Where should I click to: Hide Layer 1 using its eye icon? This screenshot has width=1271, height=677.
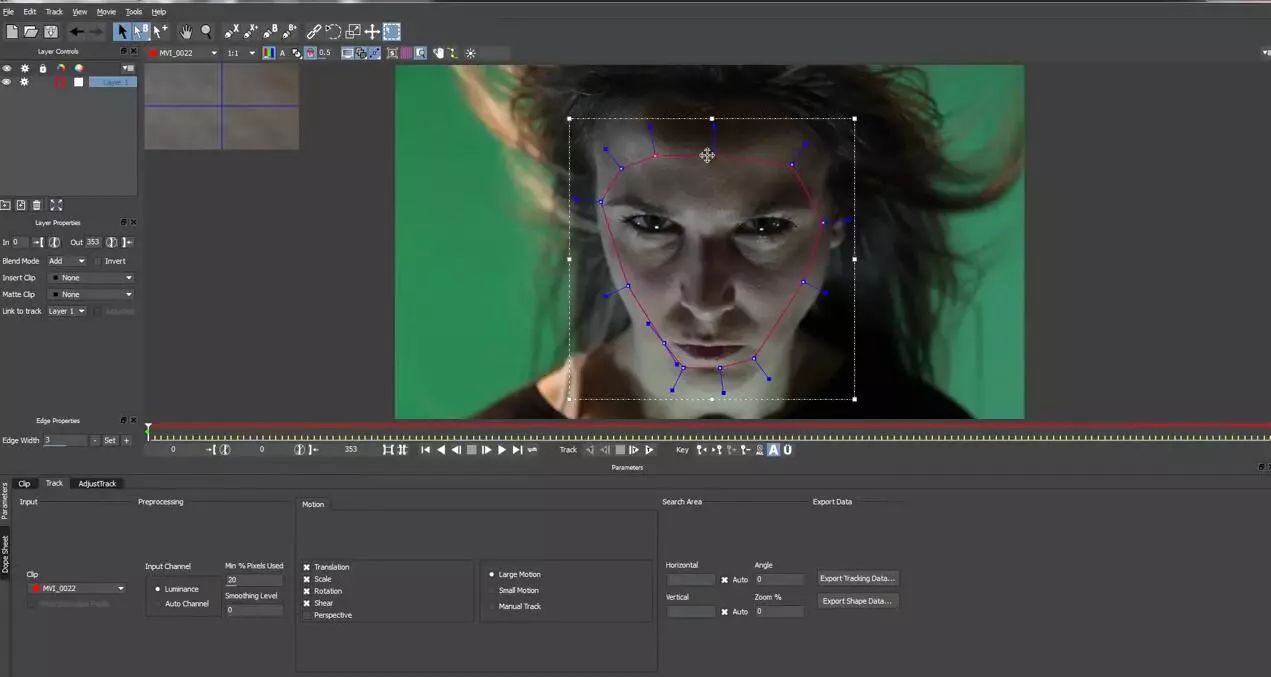[7, 82]
